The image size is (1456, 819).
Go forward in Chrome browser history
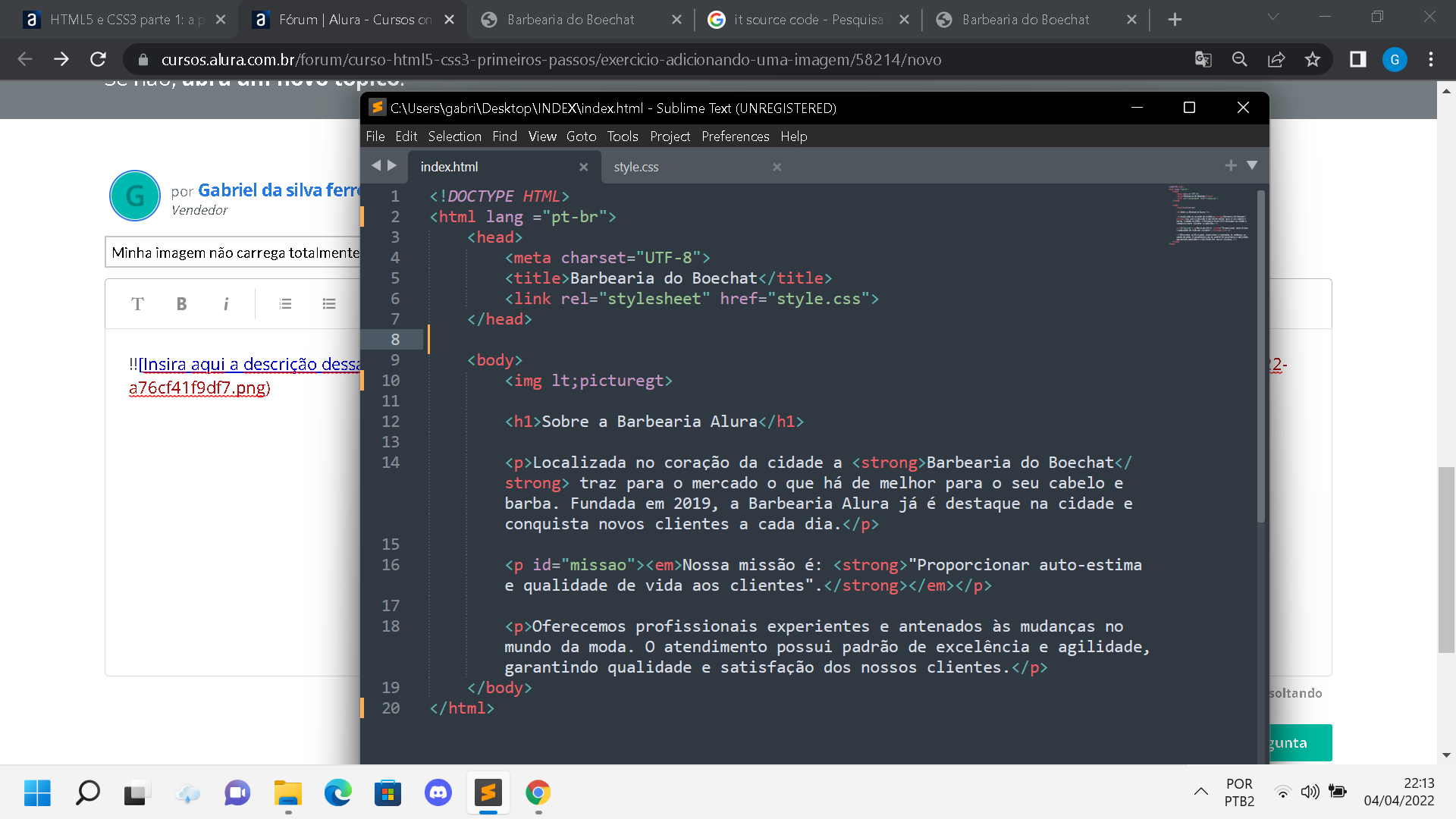pyautogui.click(x=61, y=59)
